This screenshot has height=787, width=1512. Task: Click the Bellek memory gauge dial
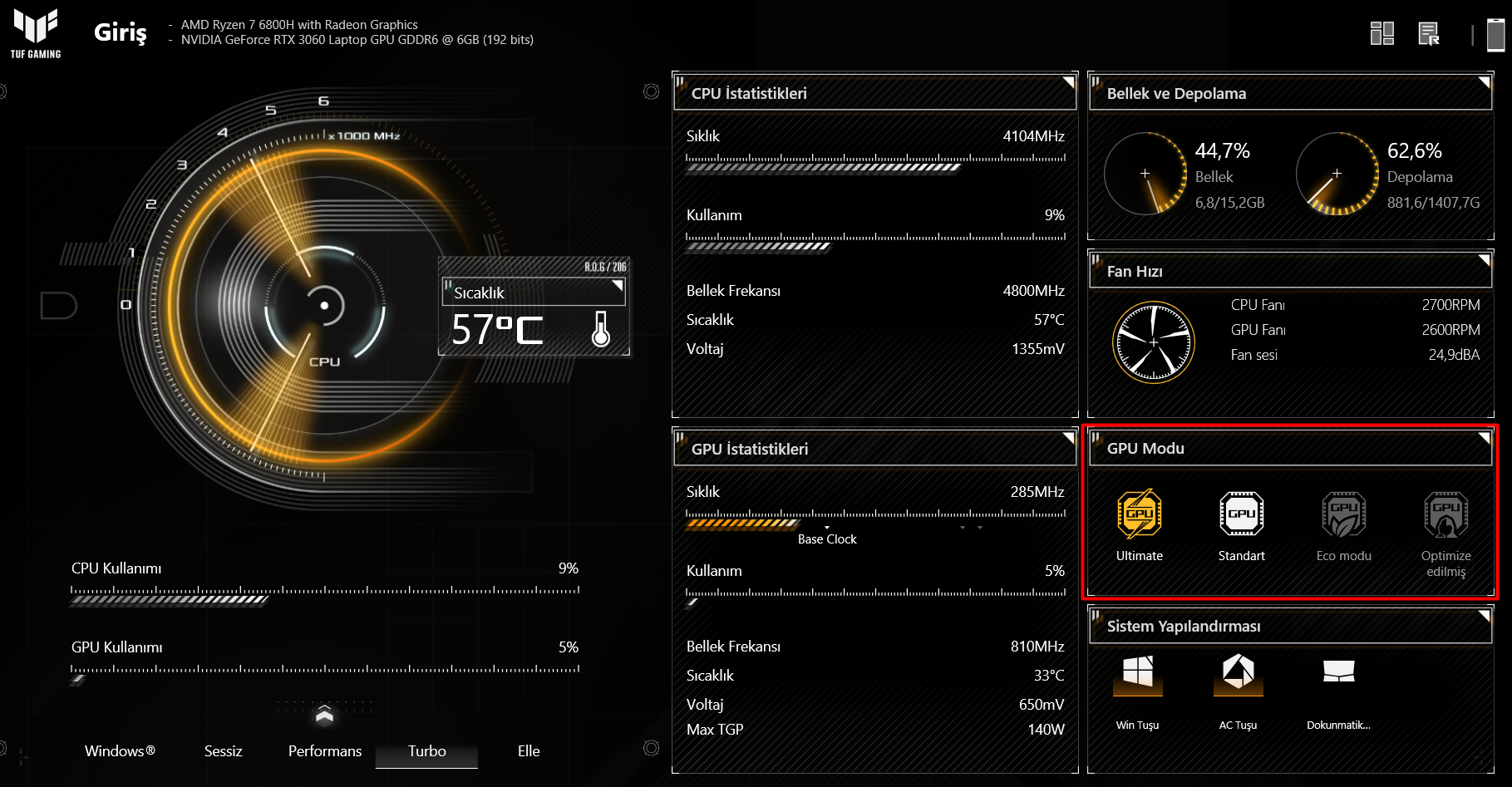1145,174
